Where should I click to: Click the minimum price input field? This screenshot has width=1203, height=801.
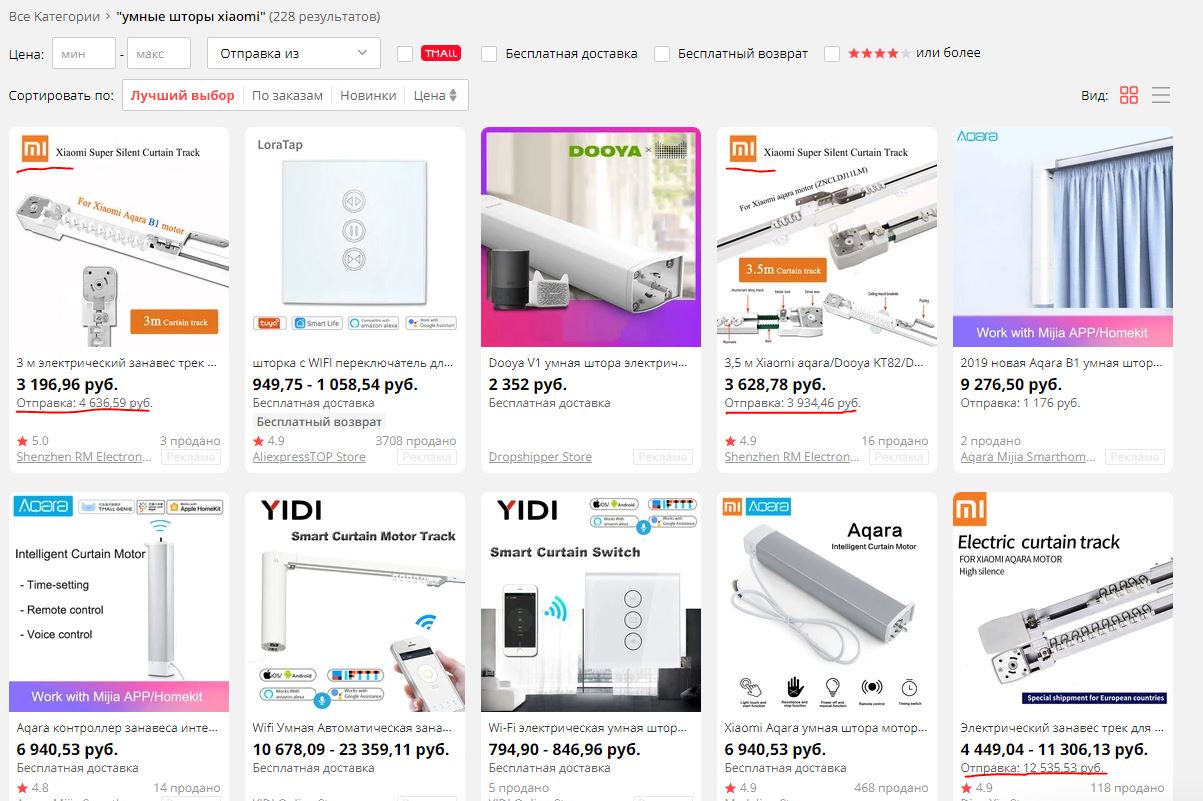click(84, 53)
